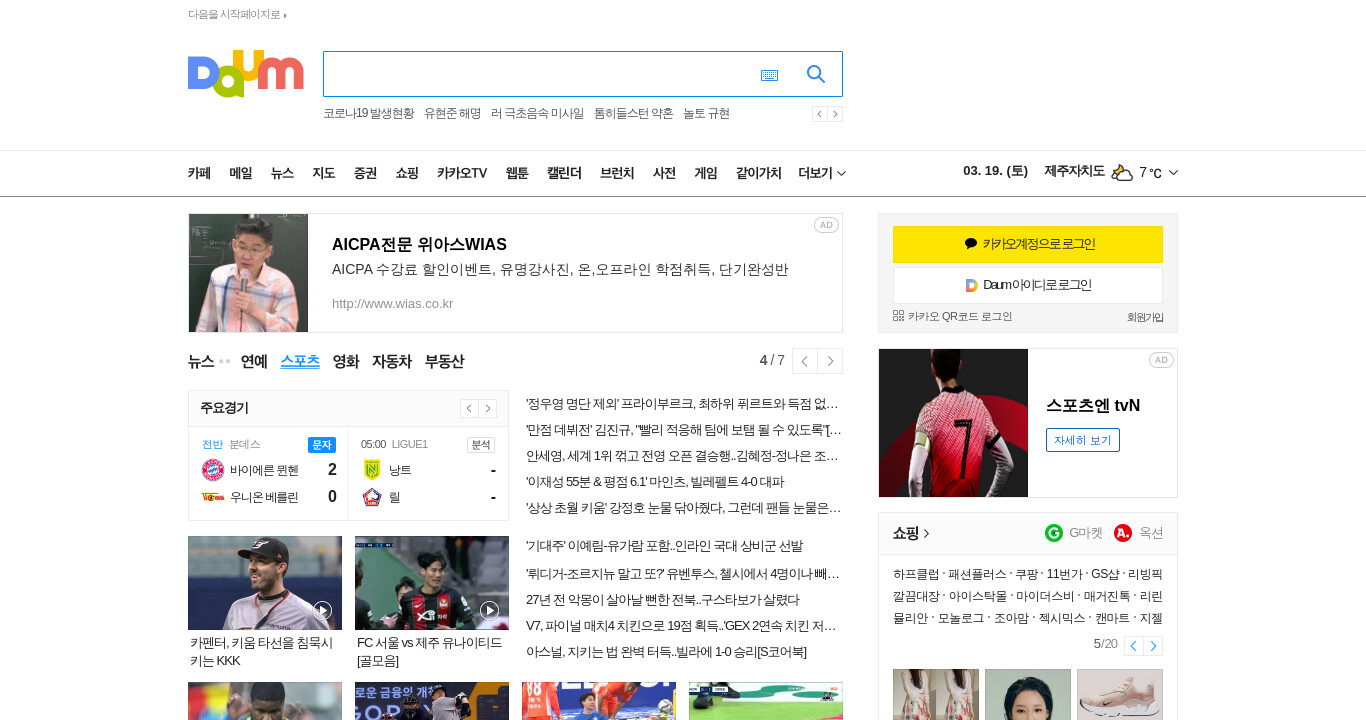Image resolution: width=1366 pixels, height=720 pixels.
Task: Click the weather cloud icon
Action: [x=1122, y=172]
